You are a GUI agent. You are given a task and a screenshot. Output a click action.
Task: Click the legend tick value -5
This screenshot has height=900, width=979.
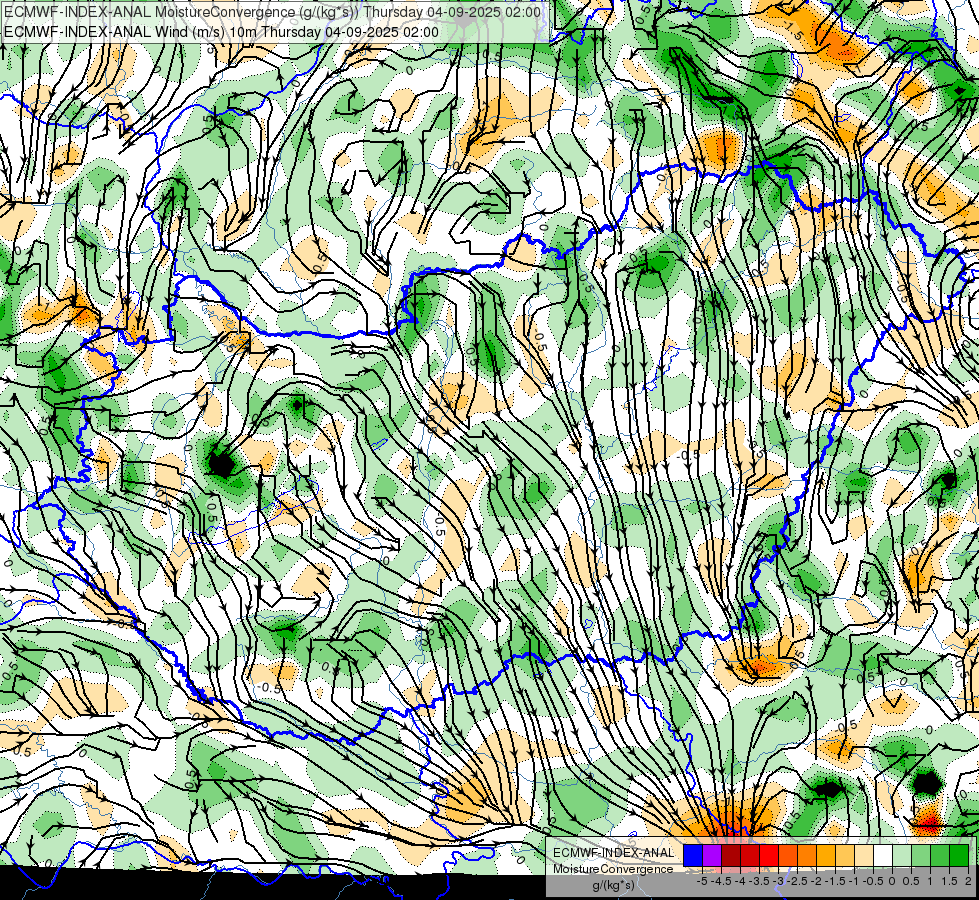point(702,881)
